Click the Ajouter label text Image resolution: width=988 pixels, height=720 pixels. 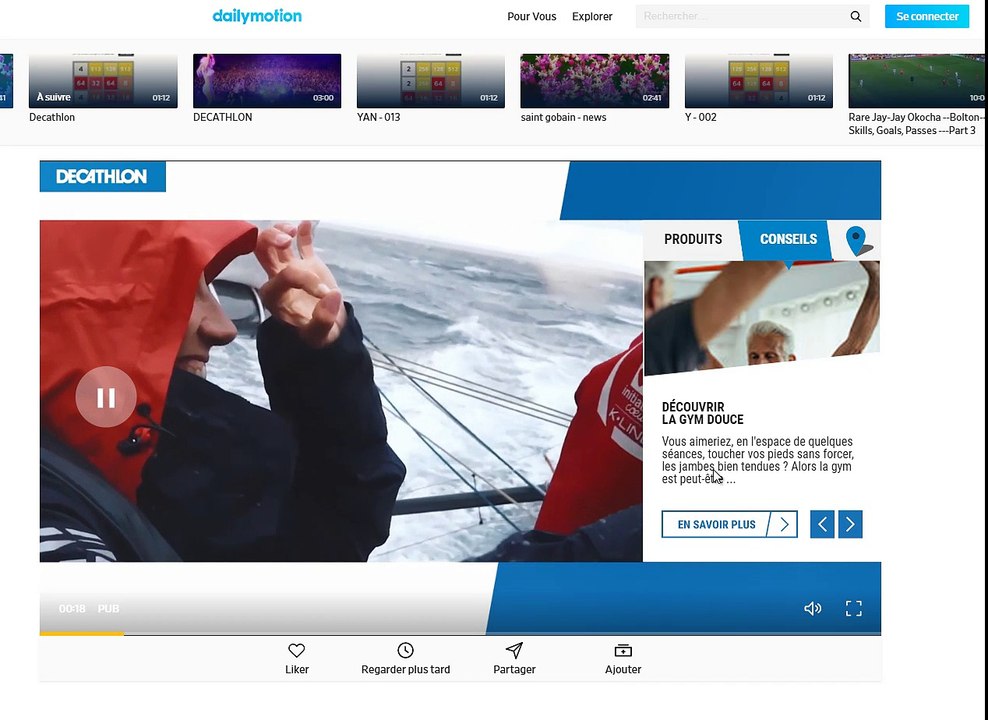623,670
